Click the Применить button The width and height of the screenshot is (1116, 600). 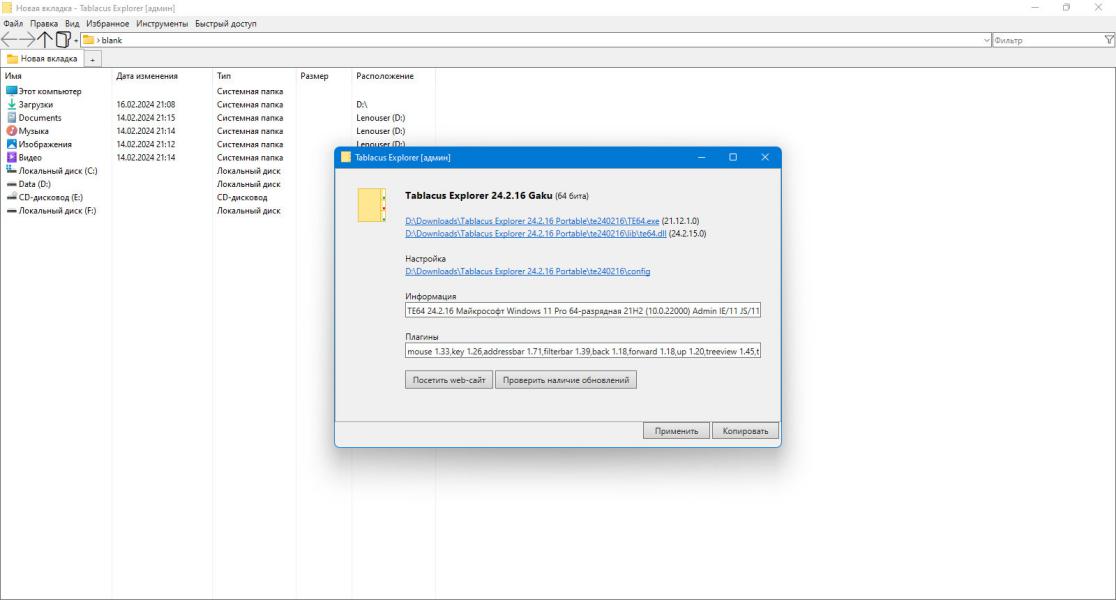[x=676, y=431]
